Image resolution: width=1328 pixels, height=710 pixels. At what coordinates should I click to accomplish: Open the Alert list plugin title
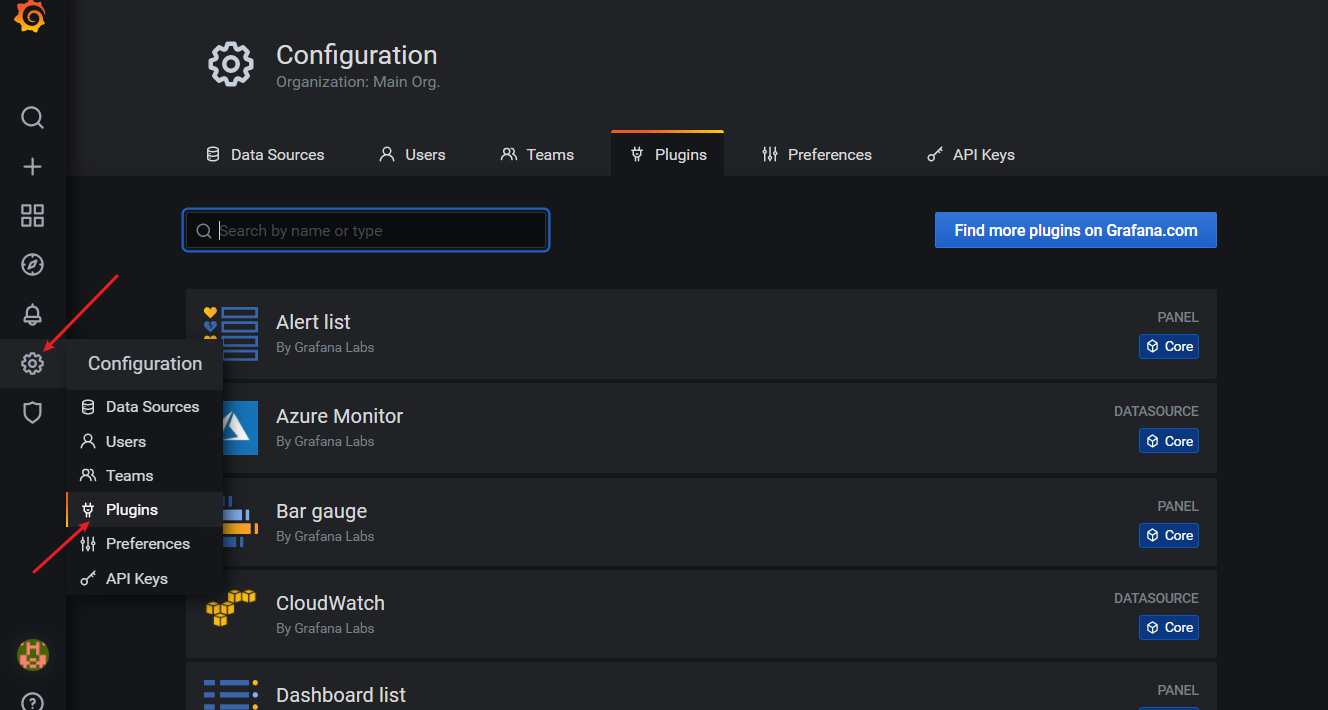click(313, 322)
